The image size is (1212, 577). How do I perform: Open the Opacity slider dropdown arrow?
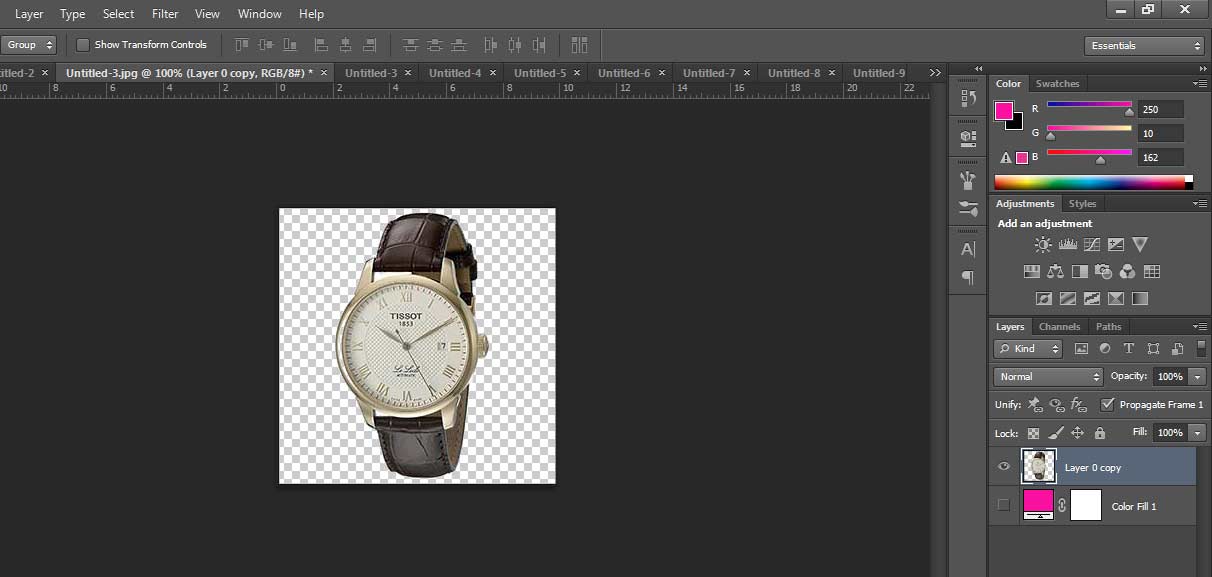pyautogui.click(x=1197, y=377)
